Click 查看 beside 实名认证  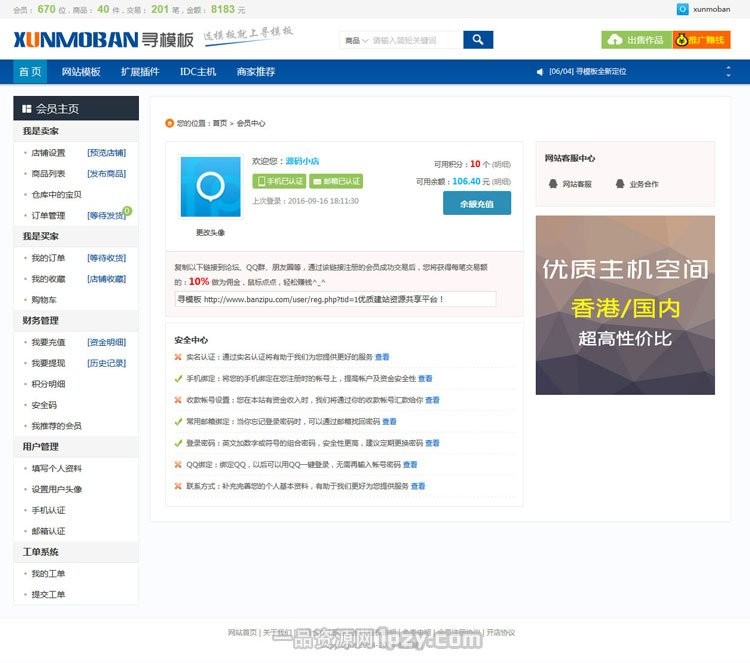tap(382, 357)
